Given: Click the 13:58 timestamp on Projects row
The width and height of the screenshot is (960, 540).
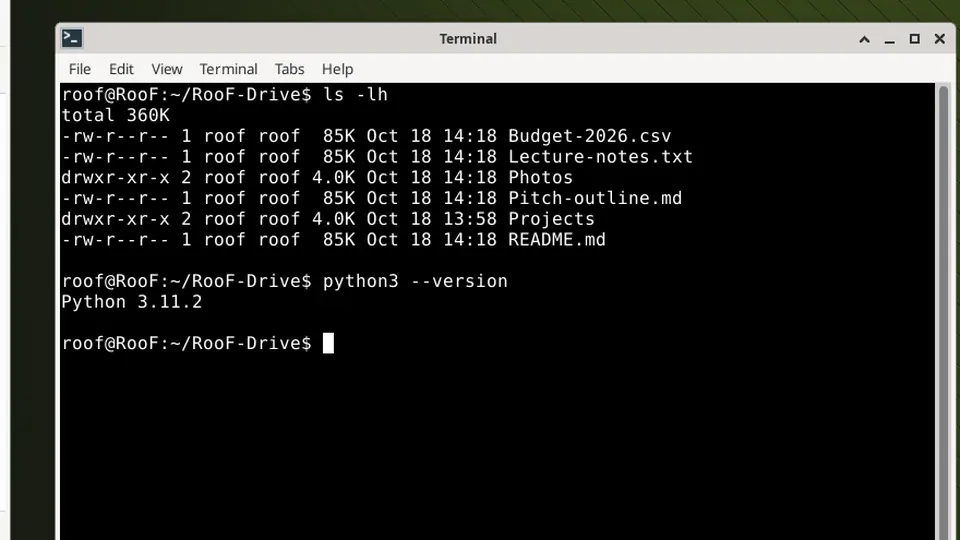Looking at the screenshot, I should click(x=470, y=219).
